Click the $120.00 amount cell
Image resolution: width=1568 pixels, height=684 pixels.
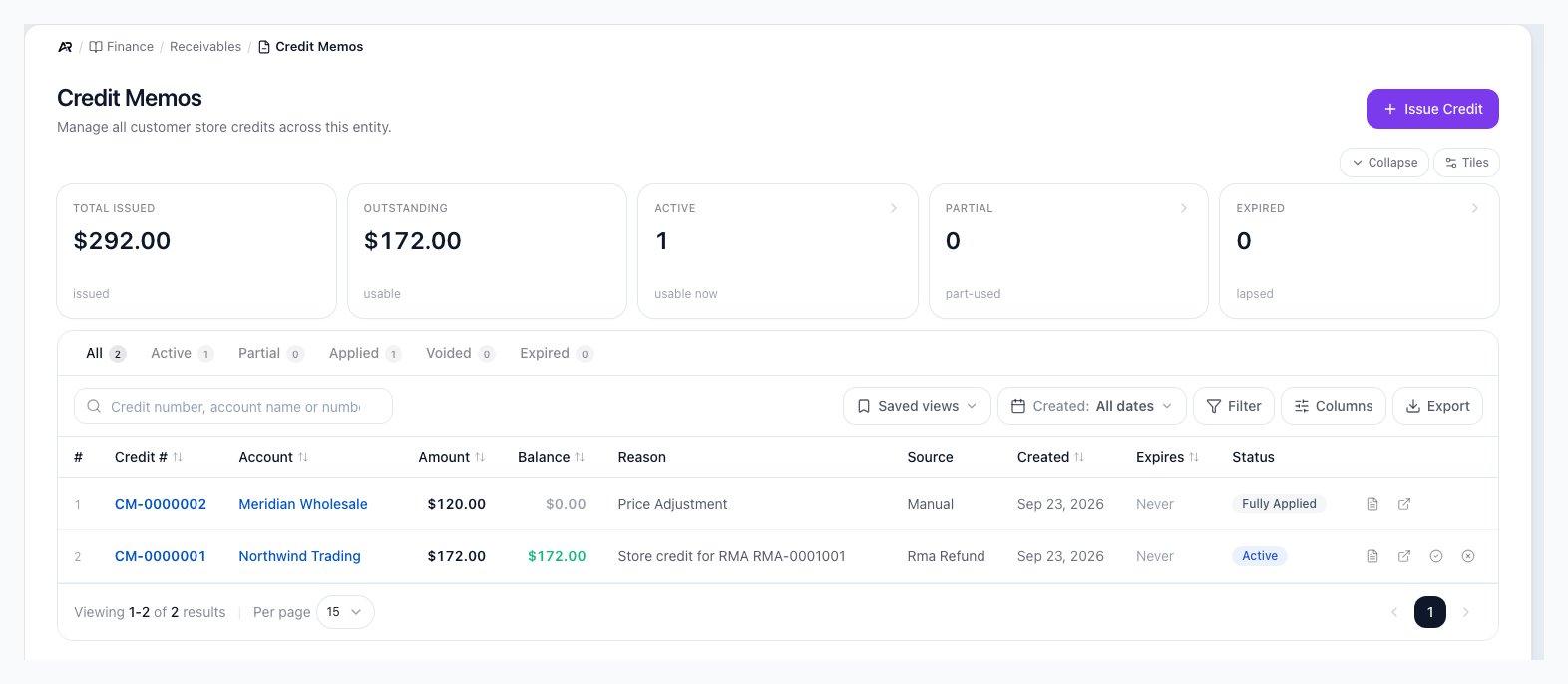(x=457, y=504)
